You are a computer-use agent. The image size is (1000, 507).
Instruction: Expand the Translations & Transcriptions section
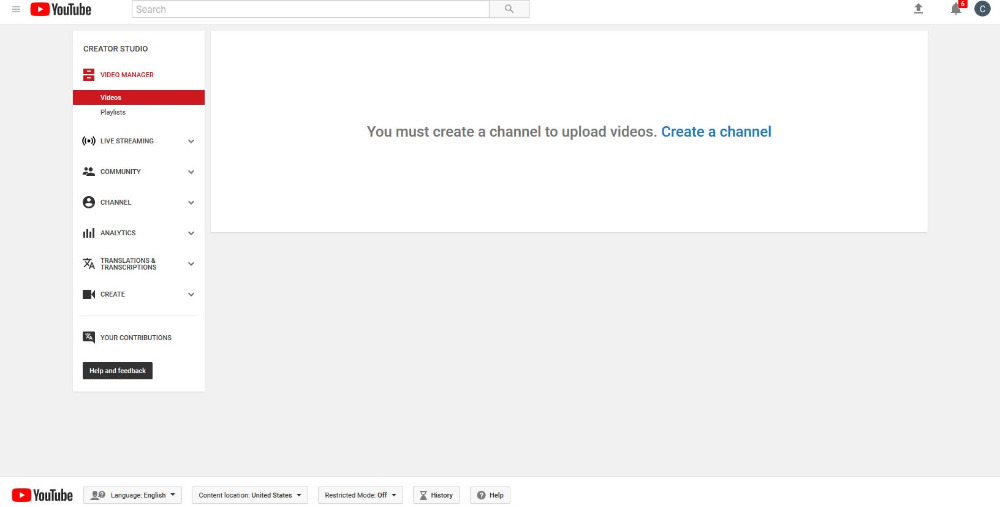[x=191, y=264]
